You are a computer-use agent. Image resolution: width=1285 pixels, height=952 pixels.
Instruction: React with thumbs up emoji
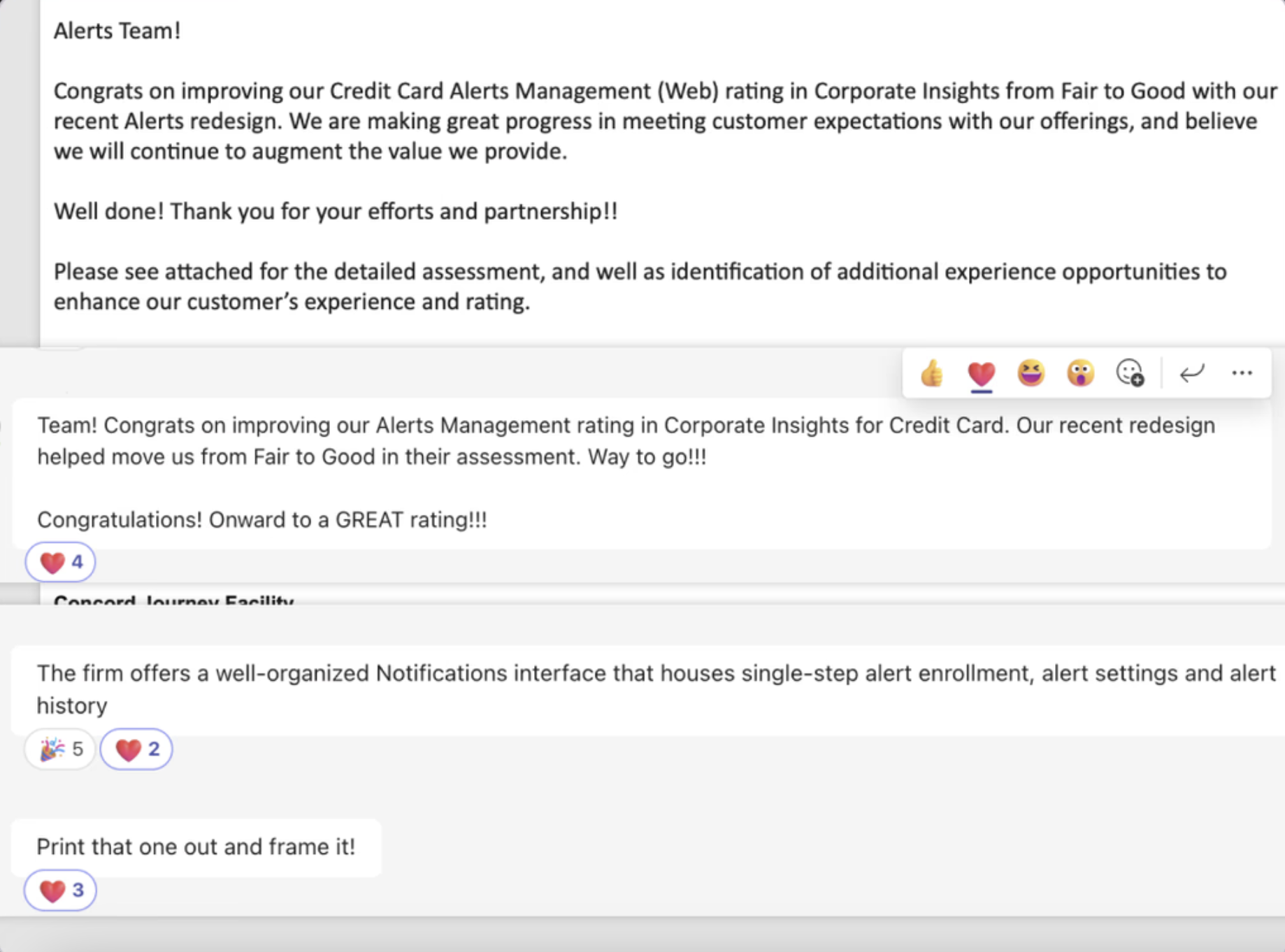[932, 373]
